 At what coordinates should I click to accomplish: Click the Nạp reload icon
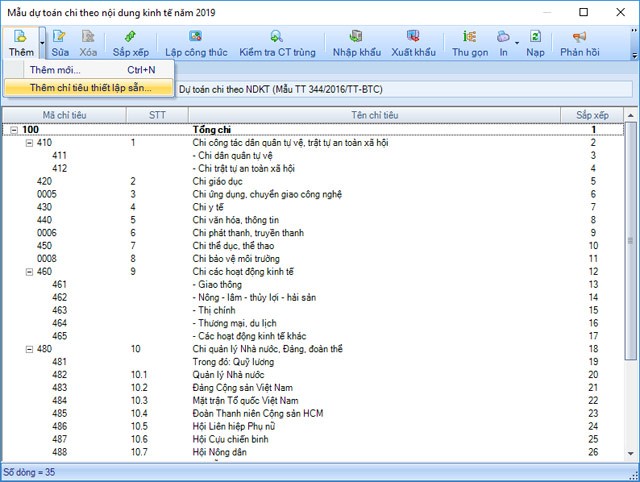(536, 37)
